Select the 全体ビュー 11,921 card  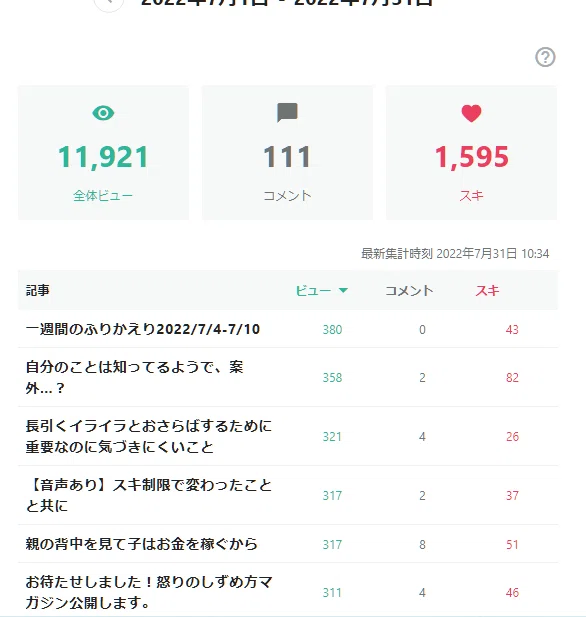103,153
